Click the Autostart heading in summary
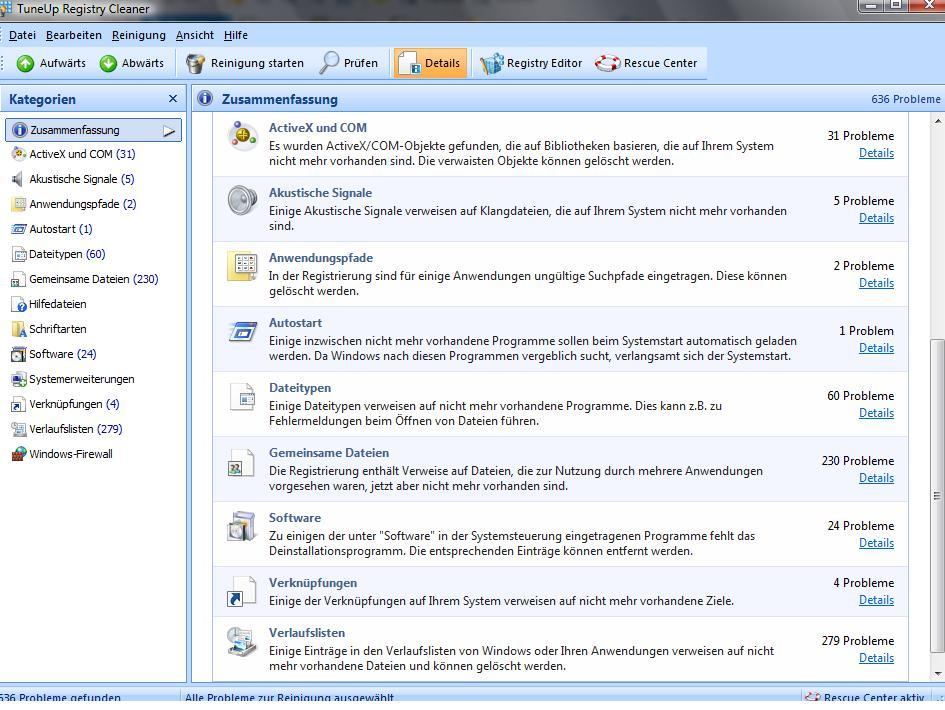 [x=295, y=323]
